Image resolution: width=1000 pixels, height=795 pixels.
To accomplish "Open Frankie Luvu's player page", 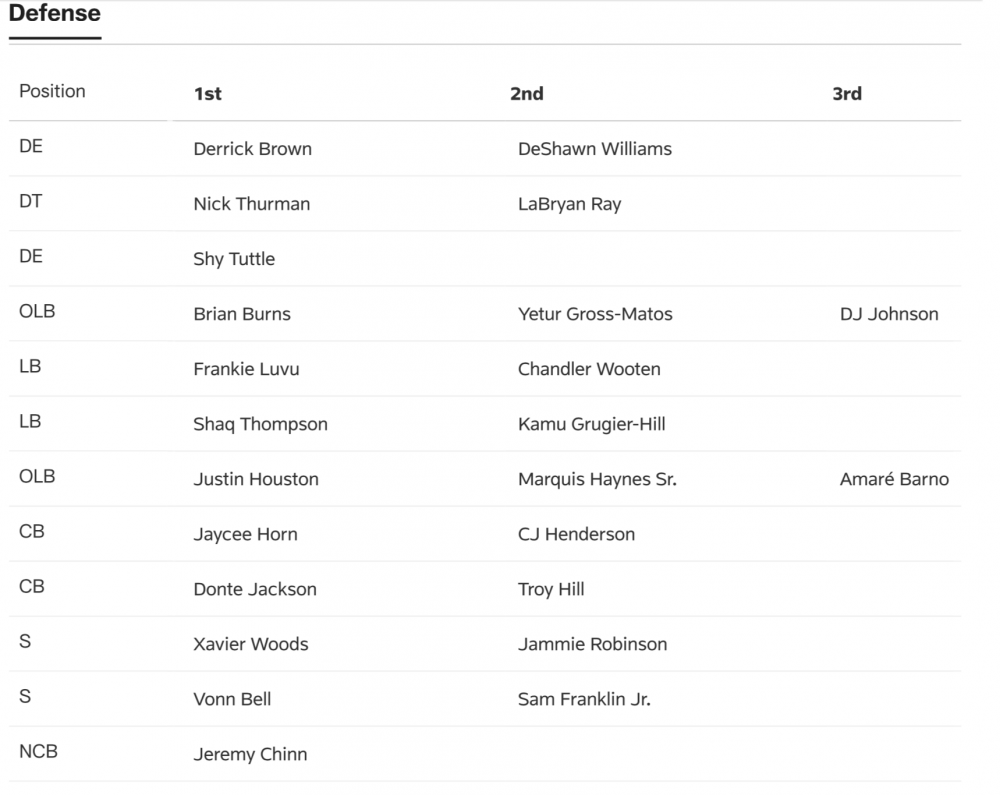I will pyautogui.click(x=246, y=369).
